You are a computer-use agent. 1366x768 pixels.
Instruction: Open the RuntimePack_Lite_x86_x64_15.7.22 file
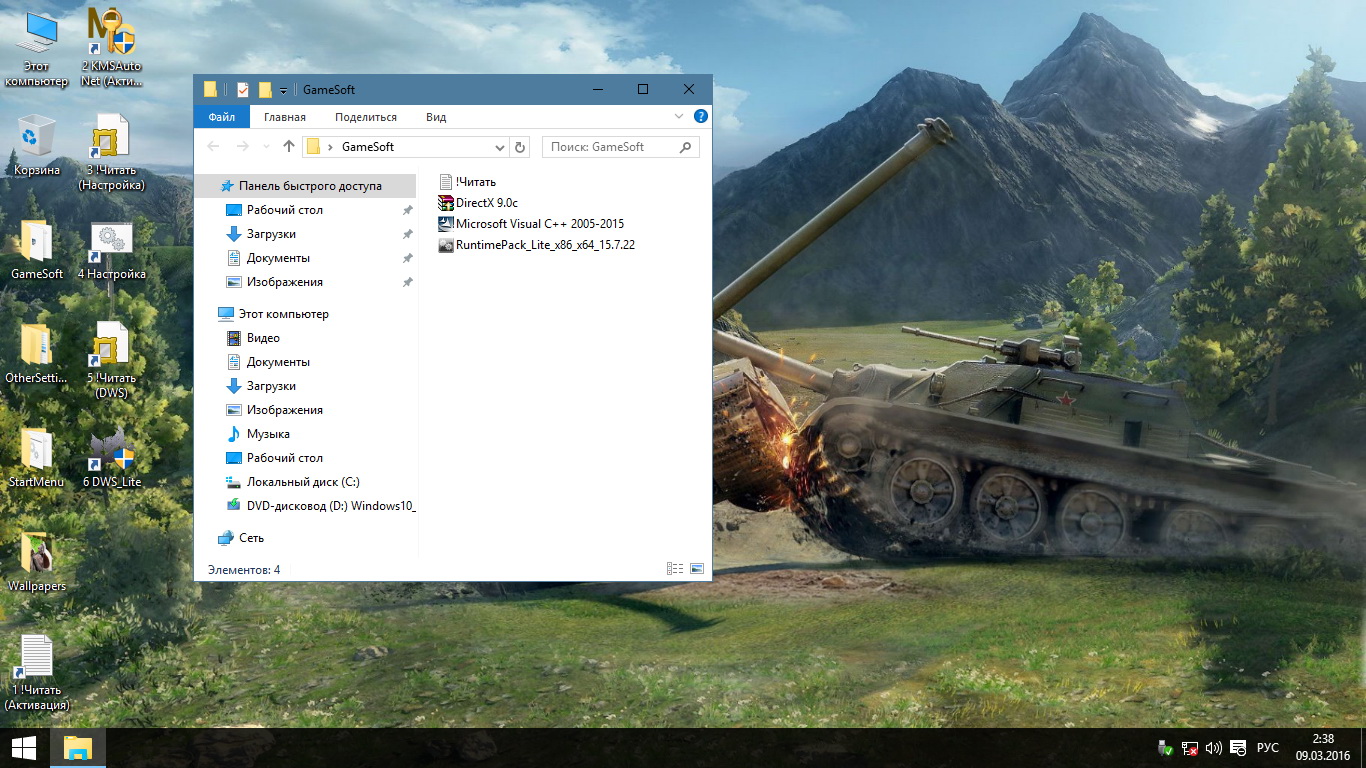tap(544, 245)
